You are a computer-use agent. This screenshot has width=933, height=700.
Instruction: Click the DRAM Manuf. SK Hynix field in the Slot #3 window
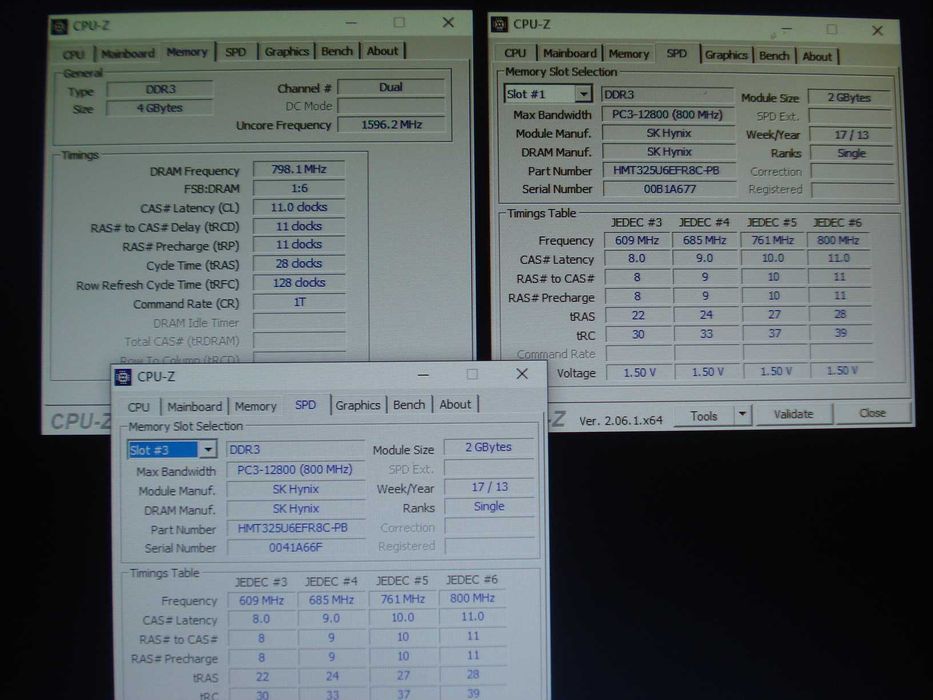296,508
